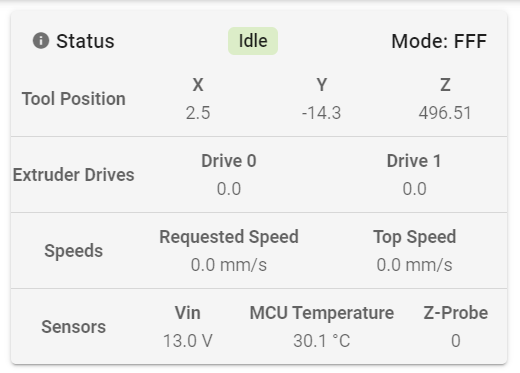Screen dimensions: 520x373
Task: Click the Z position value 496.51
Action: pyautogui.click(x=445, y=113)
